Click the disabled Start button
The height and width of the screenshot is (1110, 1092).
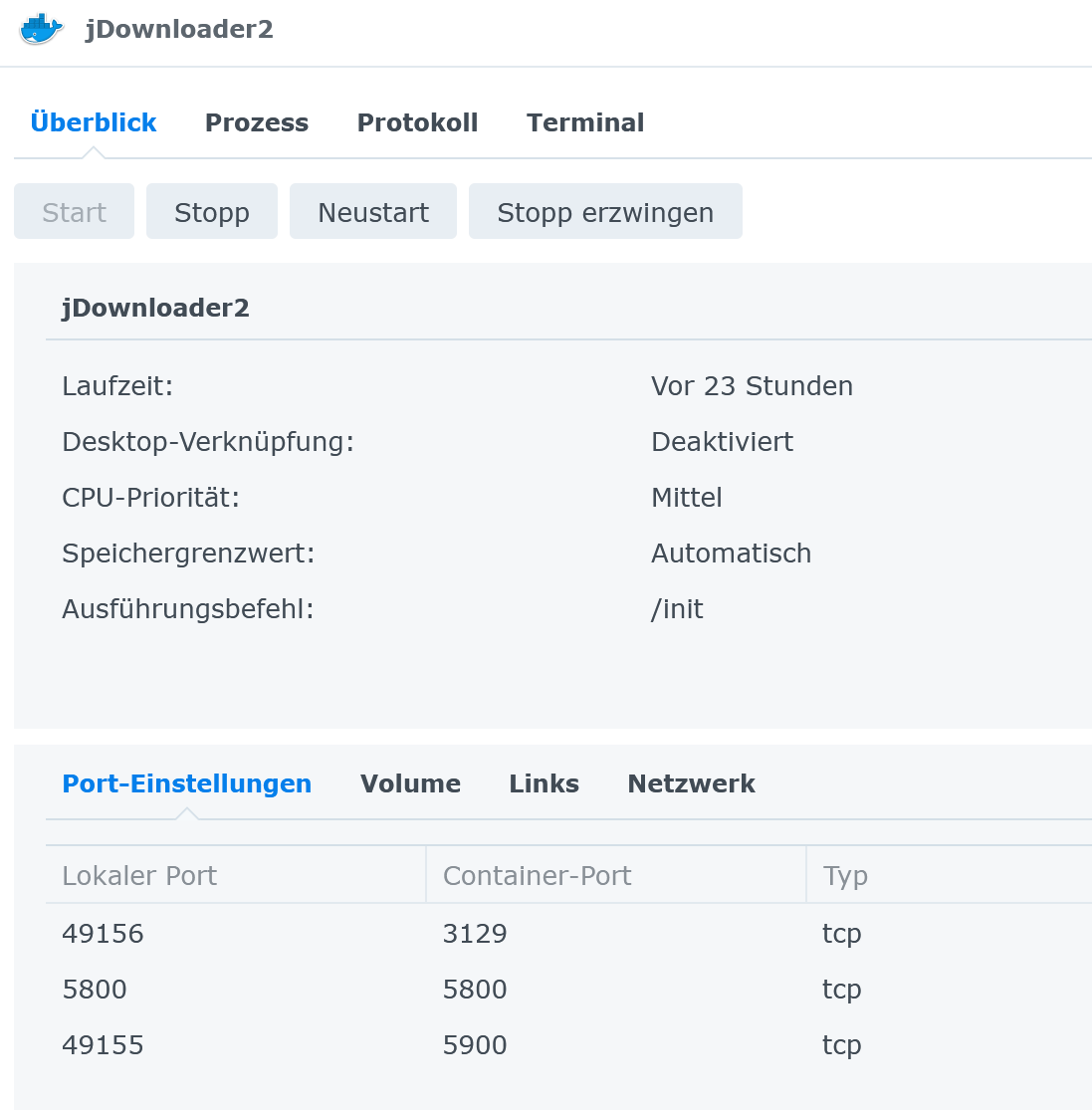coord(74,212)
